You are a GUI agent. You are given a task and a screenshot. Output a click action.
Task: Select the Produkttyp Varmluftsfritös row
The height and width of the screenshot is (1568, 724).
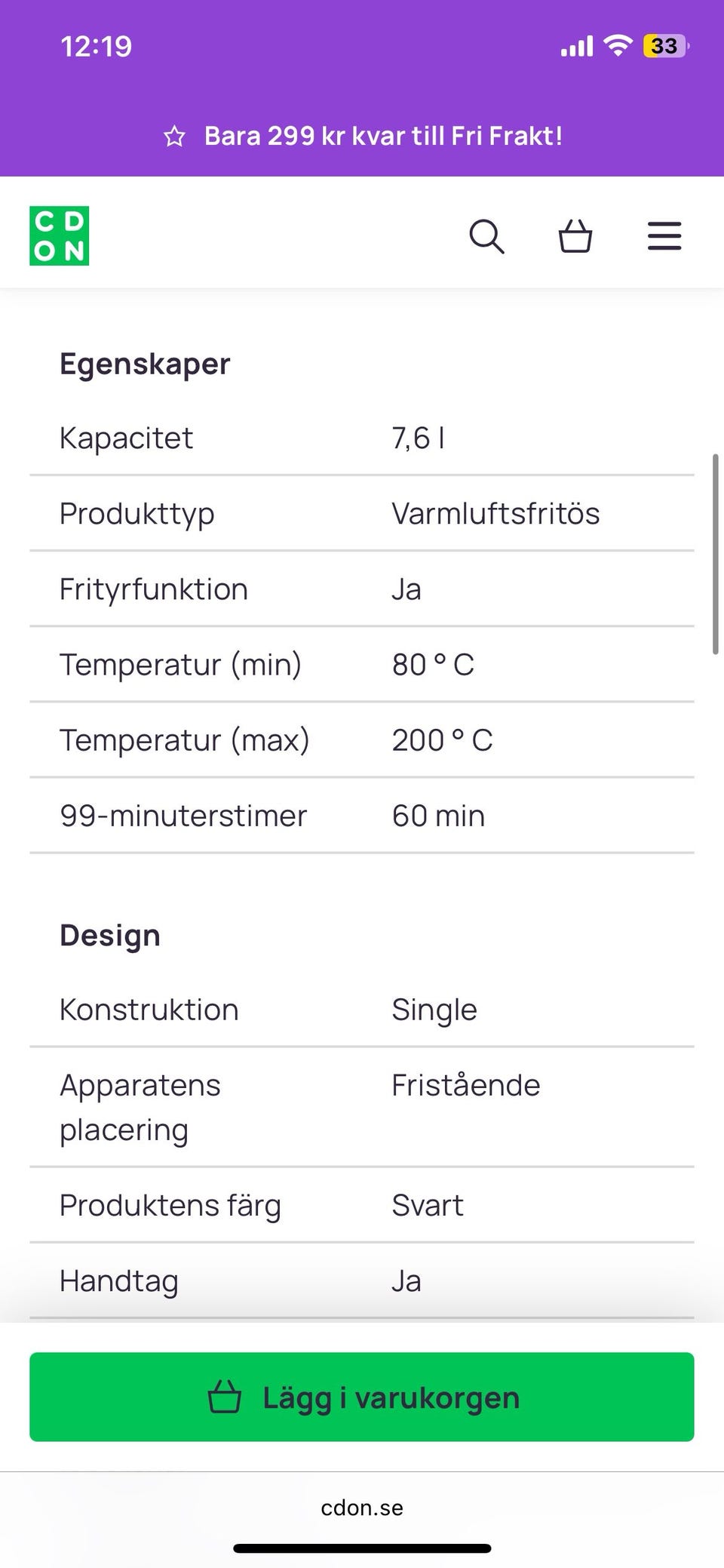(362, 513)
